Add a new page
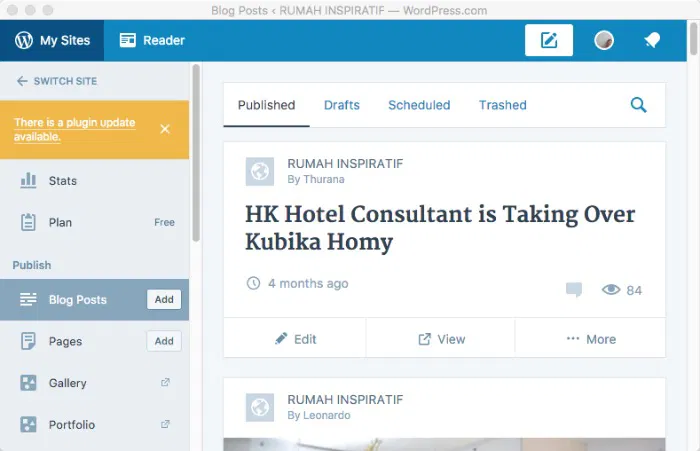This screenshot has width=700, height=451. click(x=164, y=341)
